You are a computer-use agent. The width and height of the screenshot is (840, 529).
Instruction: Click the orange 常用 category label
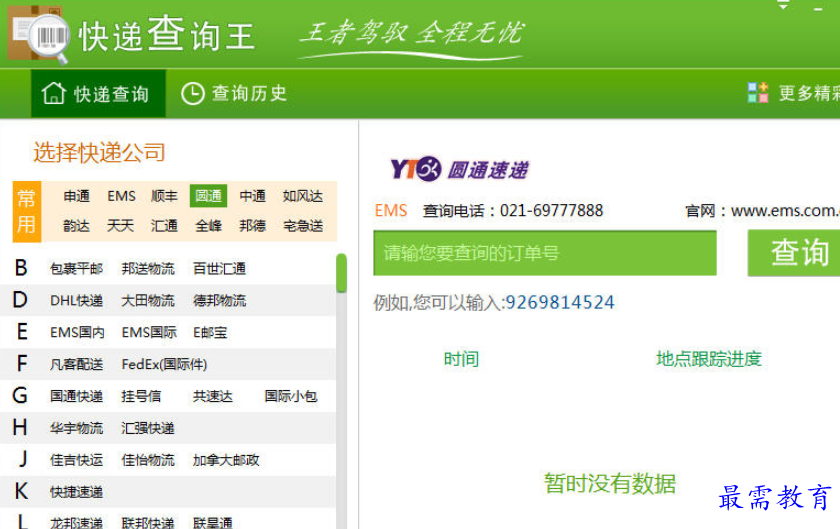coord(27,212)
